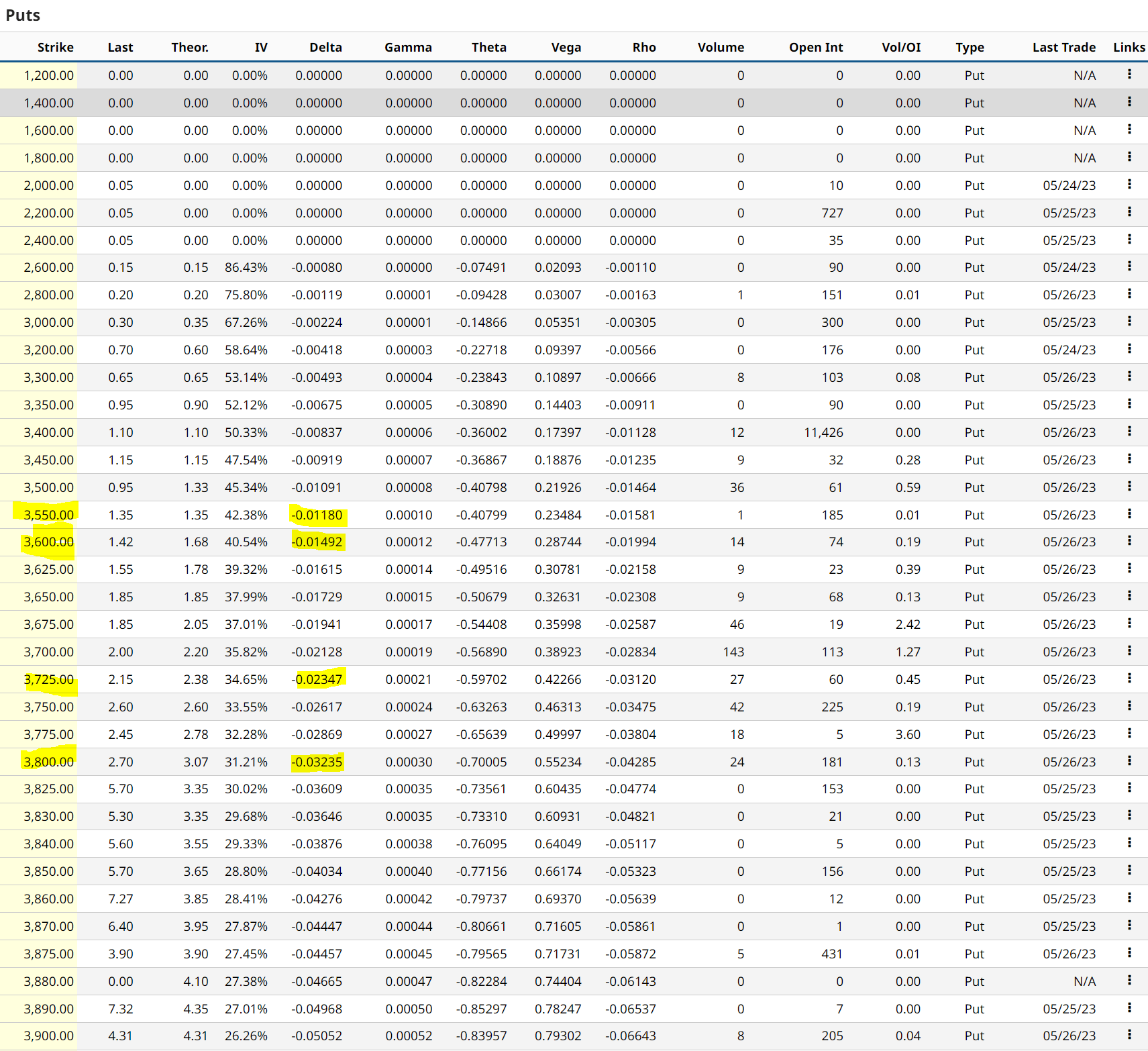The image size is (1148, 1051).
Task: Open links menu for 3,550.00 strike row
Action: [1129, 514]
